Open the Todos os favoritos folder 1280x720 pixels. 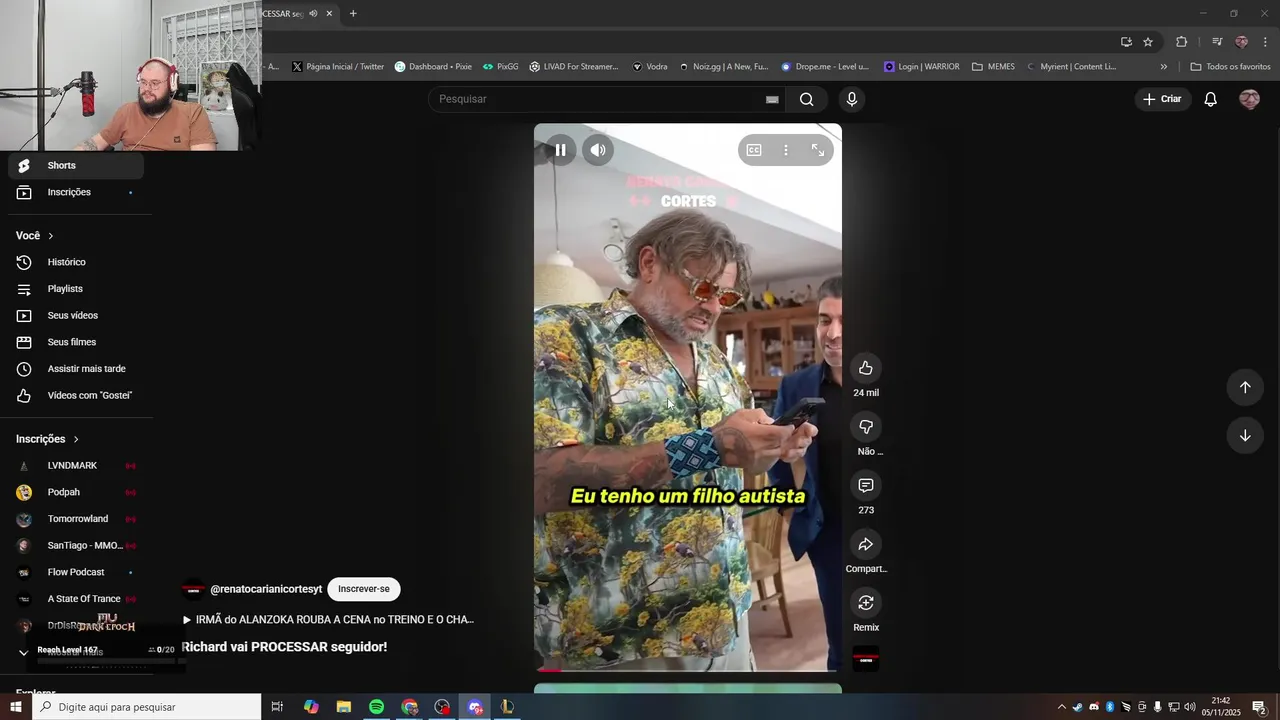(1230, 67)
